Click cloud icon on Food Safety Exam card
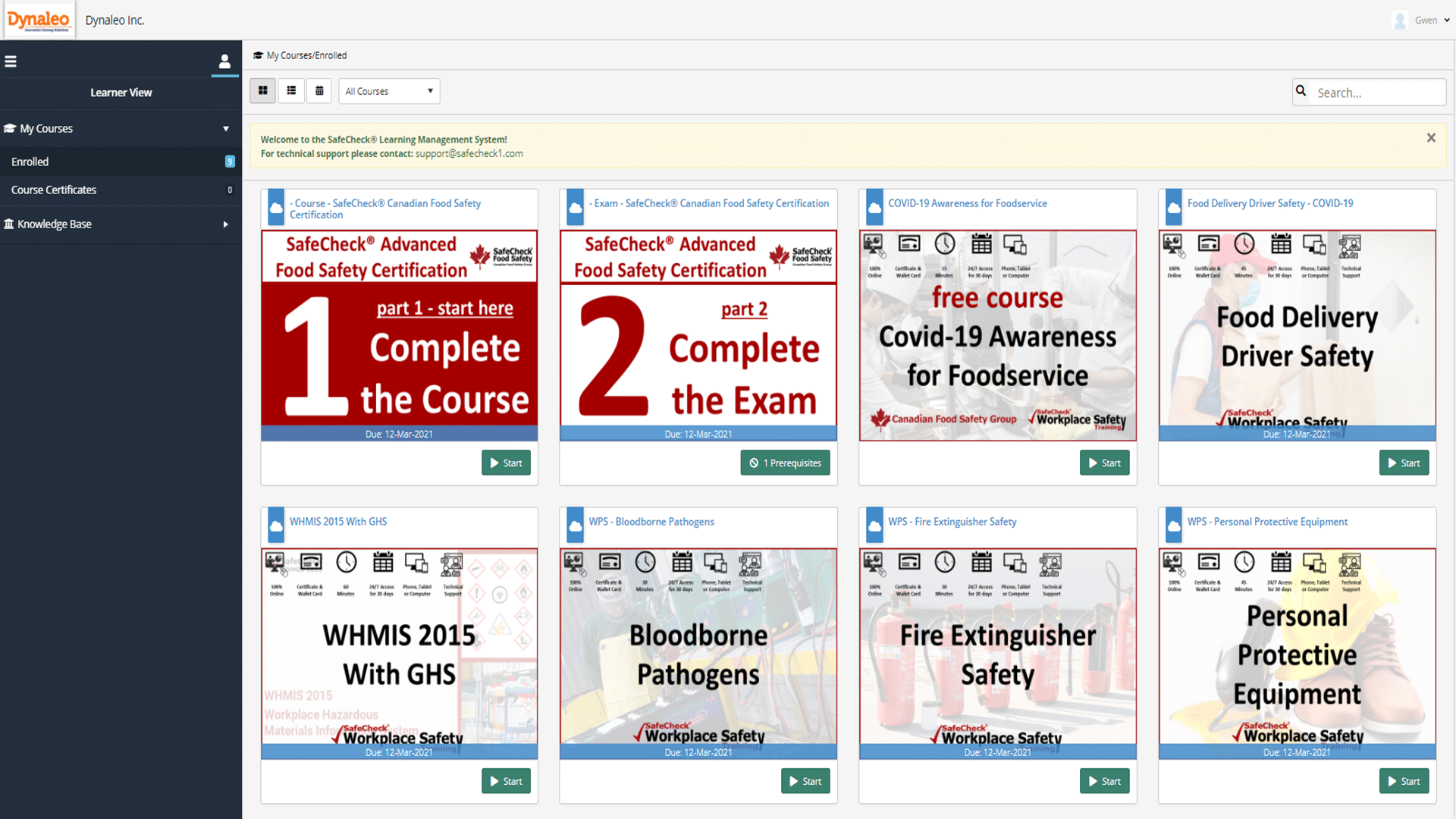This screenshot has width=1456, height=819. (x=576, y=207)
